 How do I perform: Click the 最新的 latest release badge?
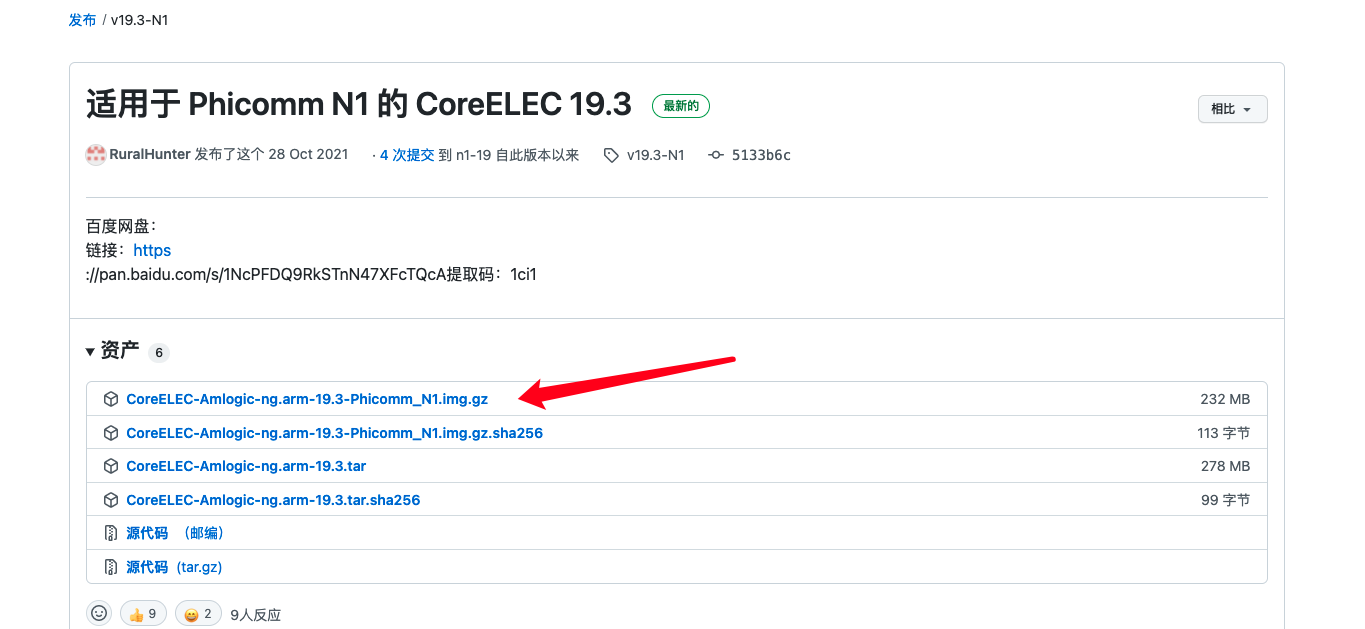681,106
